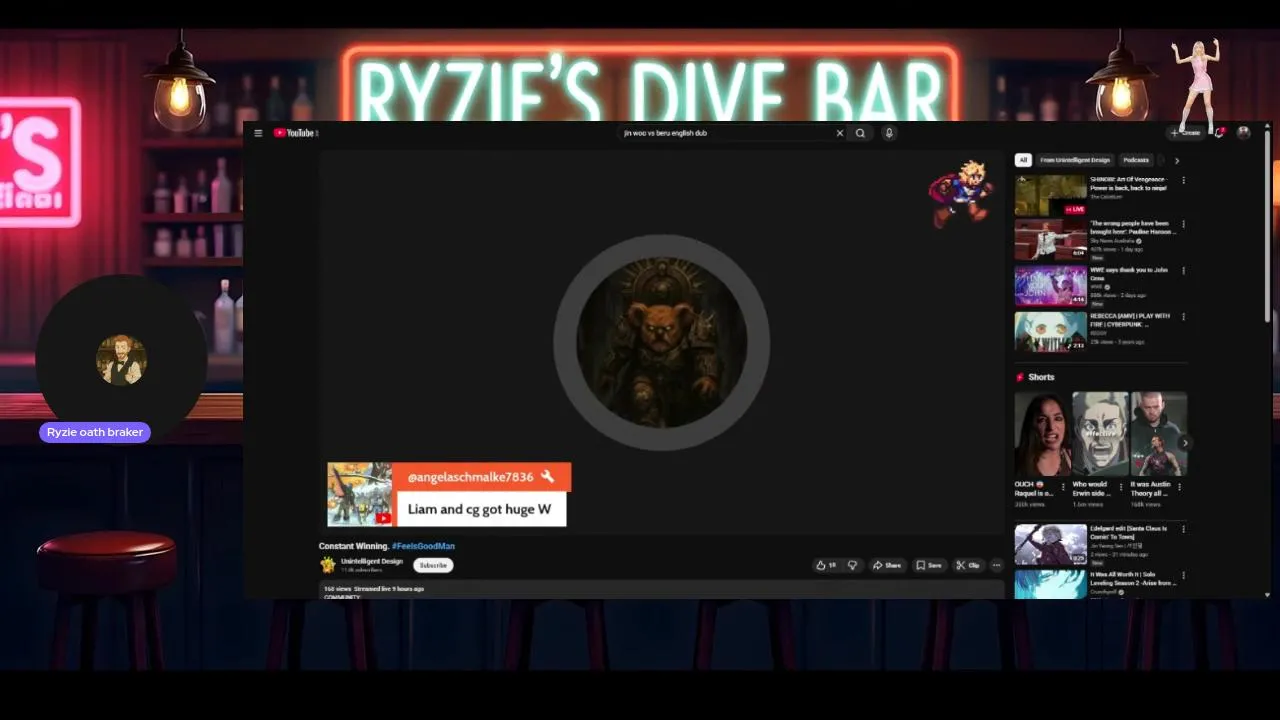
Task: Click the Ryzie oath braker name label
Action: [x=95, y=432]
